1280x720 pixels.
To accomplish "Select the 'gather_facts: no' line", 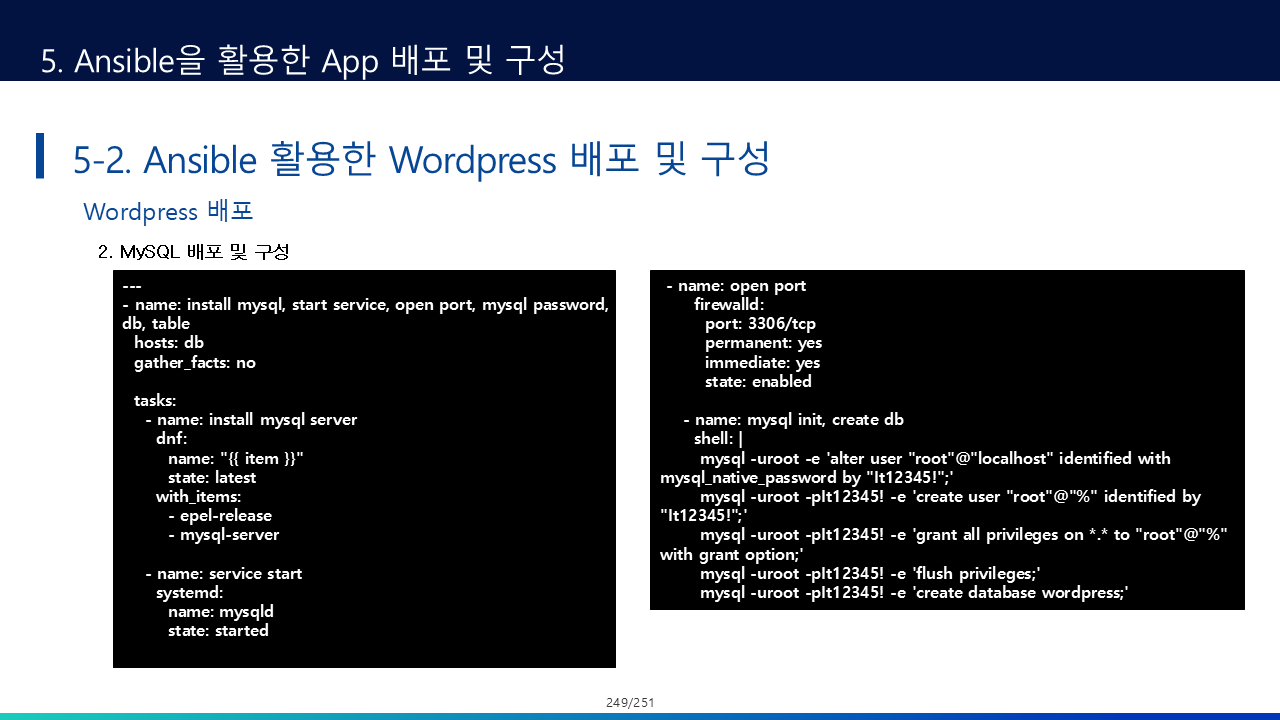I will tap(195, 362).
